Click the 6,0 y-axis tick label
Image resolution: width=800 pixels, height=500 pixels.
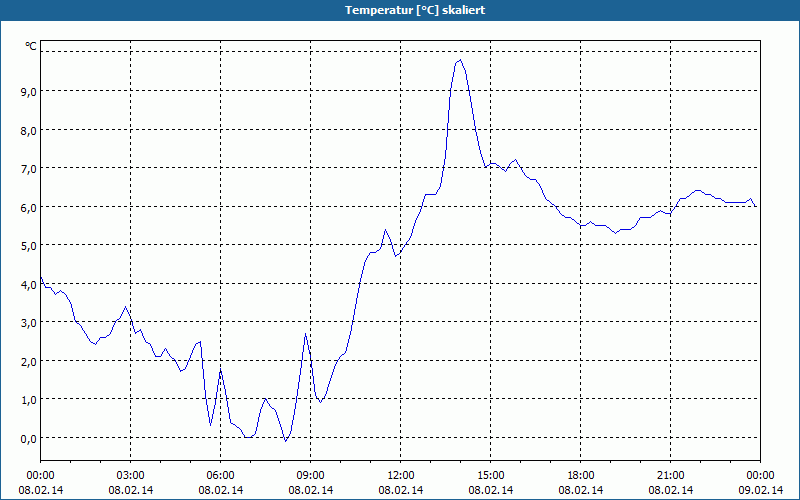pyautogui.click(x=30, y=208)
